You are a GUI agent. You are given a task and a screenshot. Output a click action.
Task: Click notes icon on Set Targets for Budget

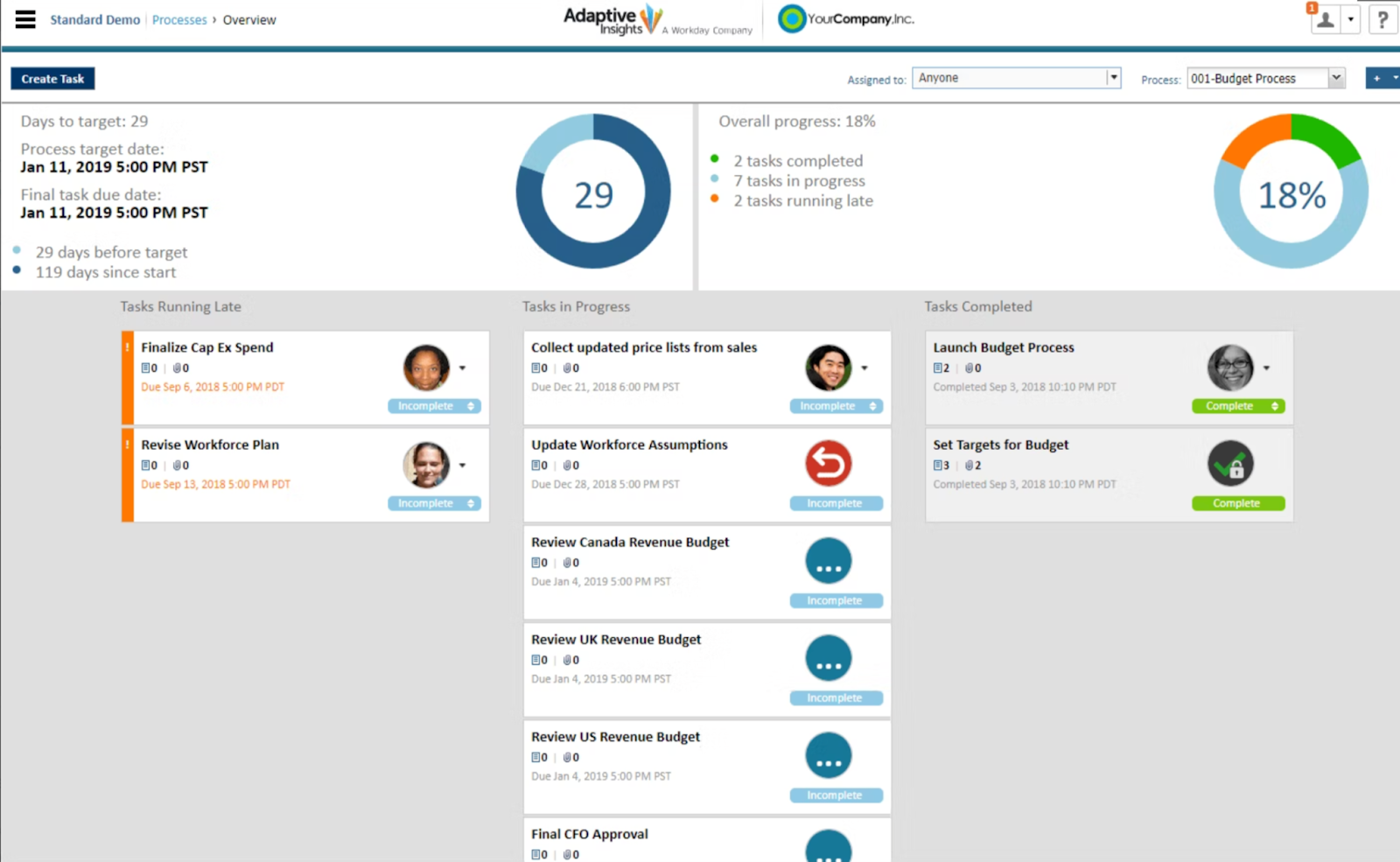point(938,466)
